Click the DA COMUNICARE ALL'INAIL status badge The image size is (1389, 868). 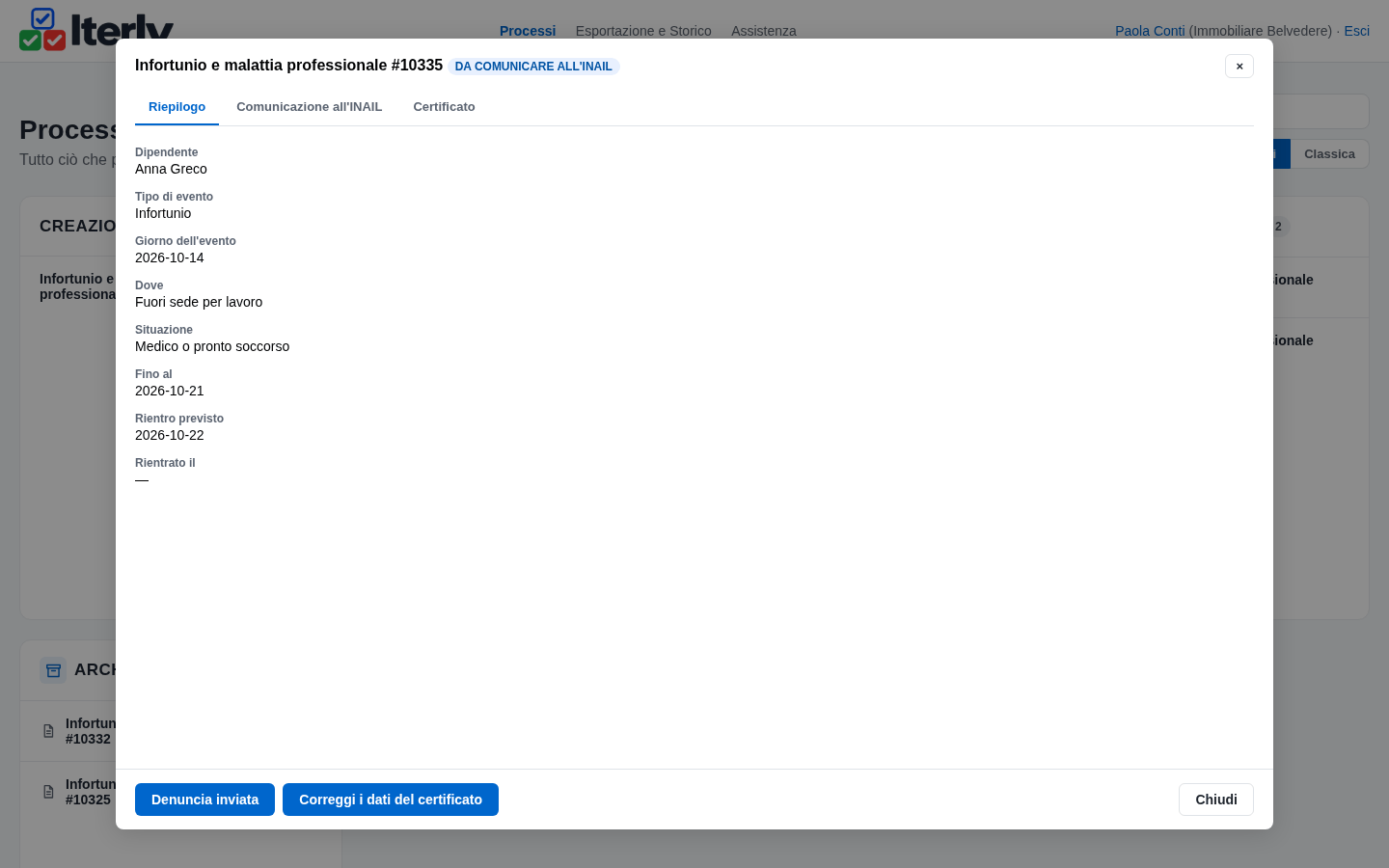point(533,67)
